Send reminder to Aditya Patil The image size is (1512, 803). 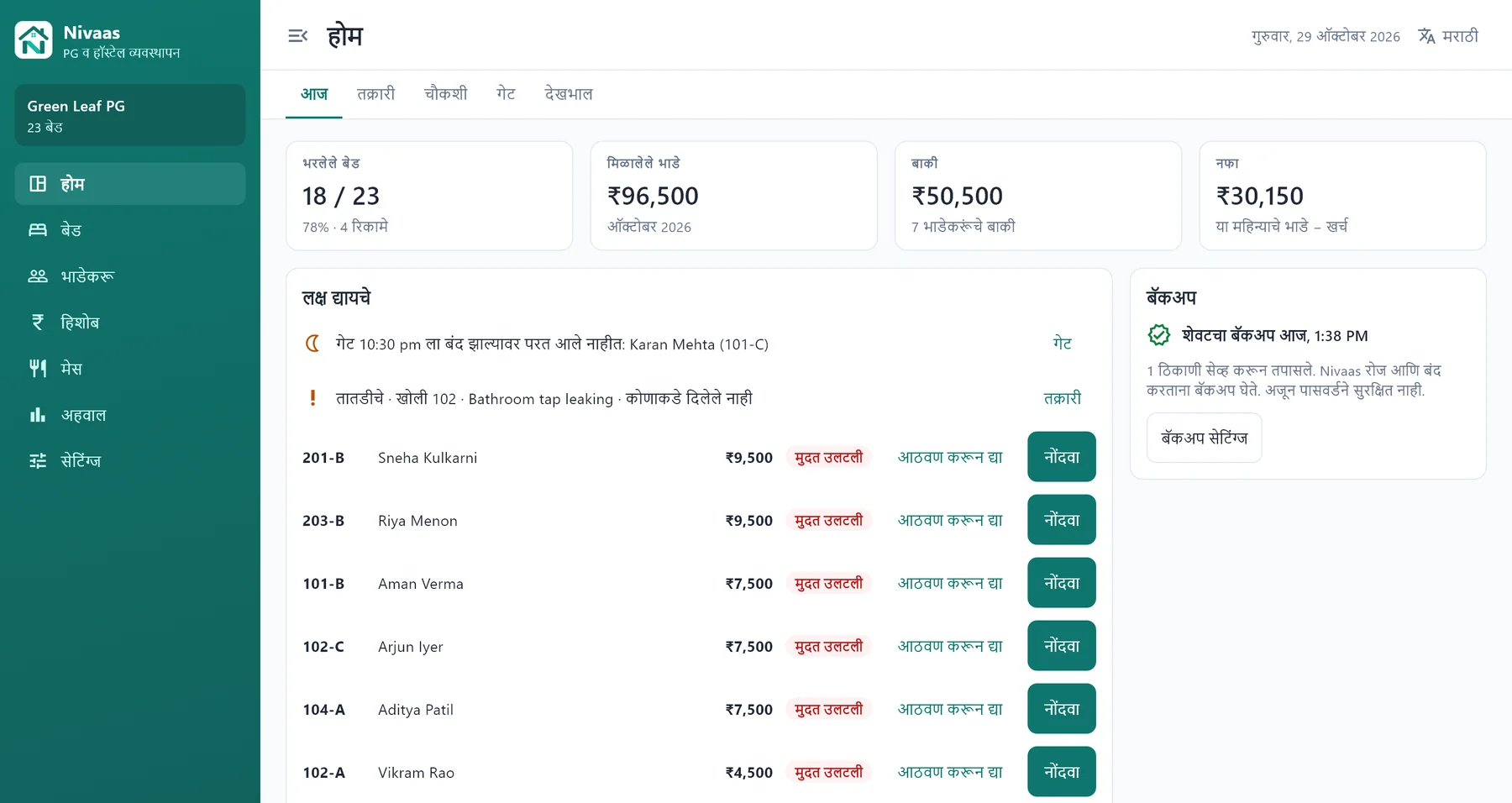[x=950, y=709]
